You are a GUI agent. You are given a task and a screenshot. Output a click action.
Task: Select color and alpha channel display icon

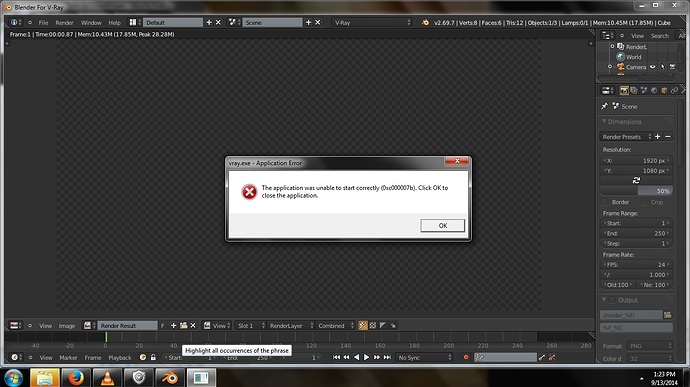click(363, 325)
